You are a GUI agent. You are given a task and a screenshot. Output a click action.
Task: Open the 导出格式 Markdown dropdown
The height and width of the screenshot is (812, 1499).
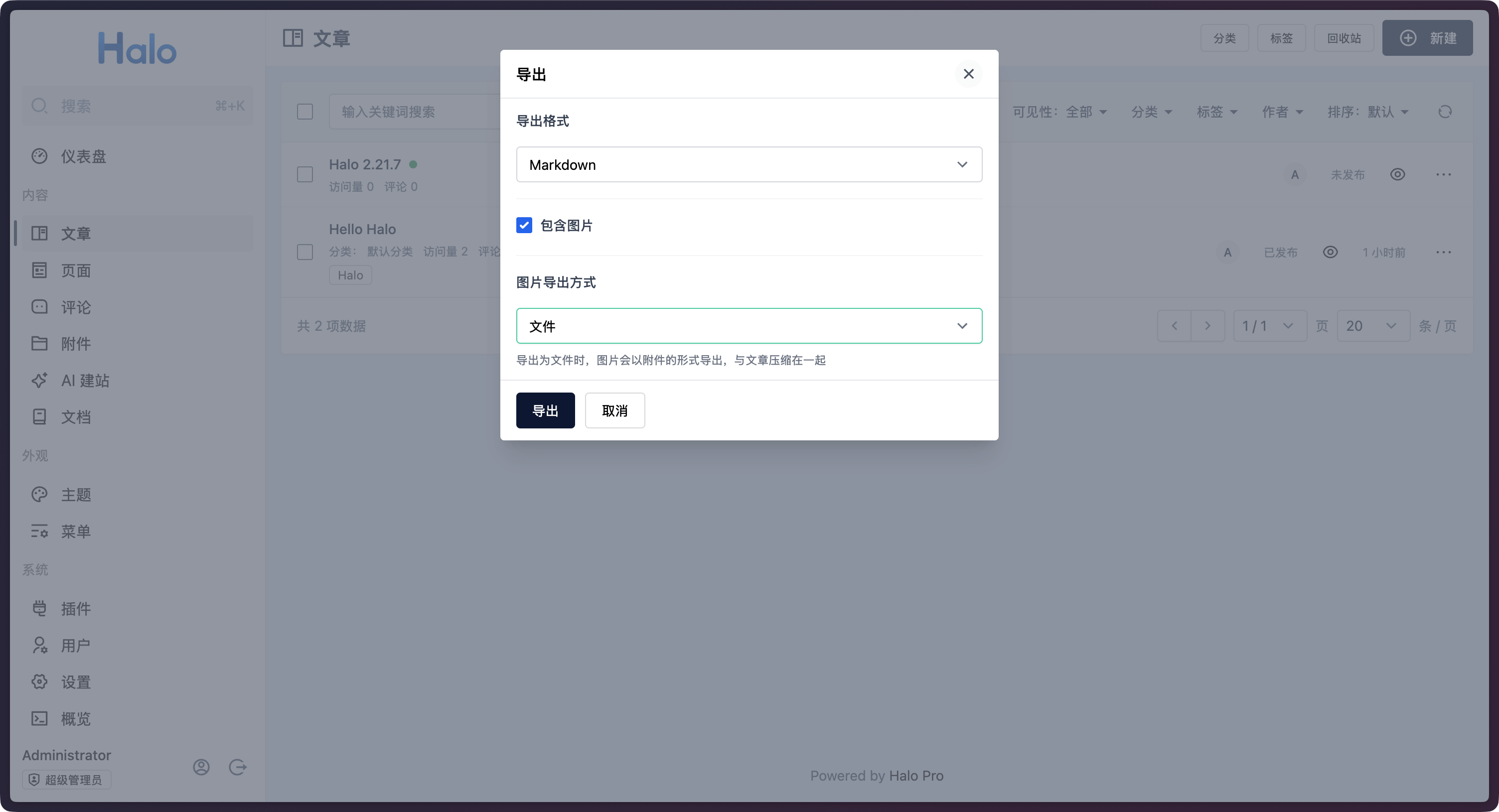click(x=749, y=164)
